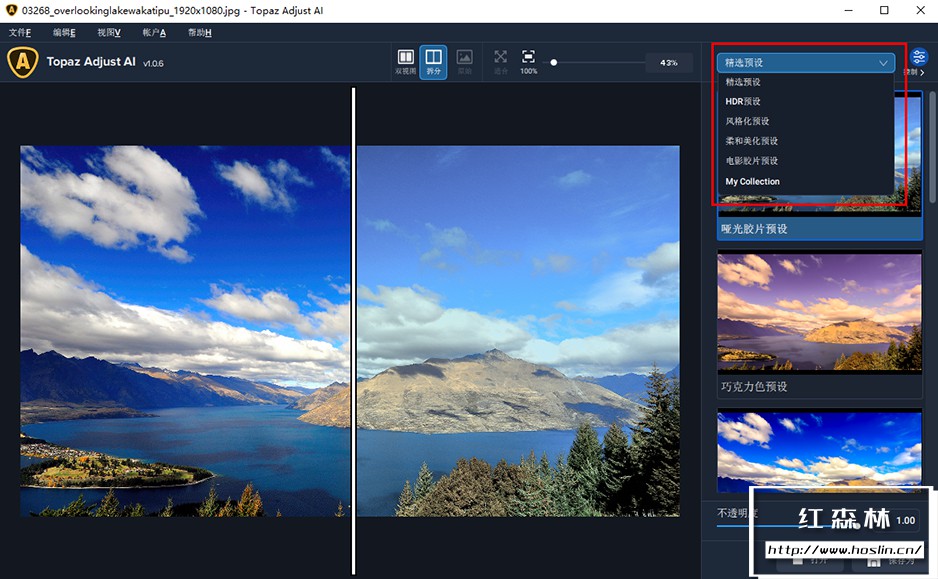
Task: Minimize the Topaz Adjust AI window
Action: coord(848,10)
